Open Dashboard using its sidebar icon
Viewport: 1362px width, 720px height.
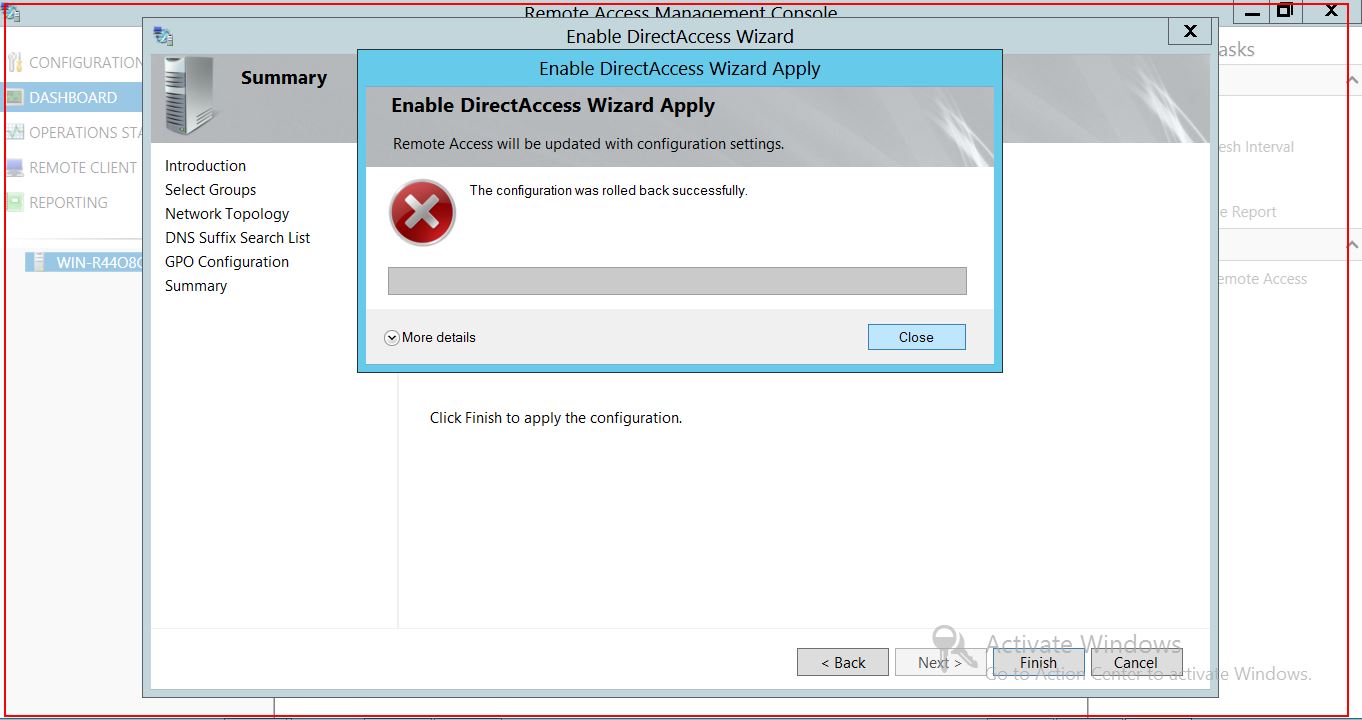[x=14, y=97]
